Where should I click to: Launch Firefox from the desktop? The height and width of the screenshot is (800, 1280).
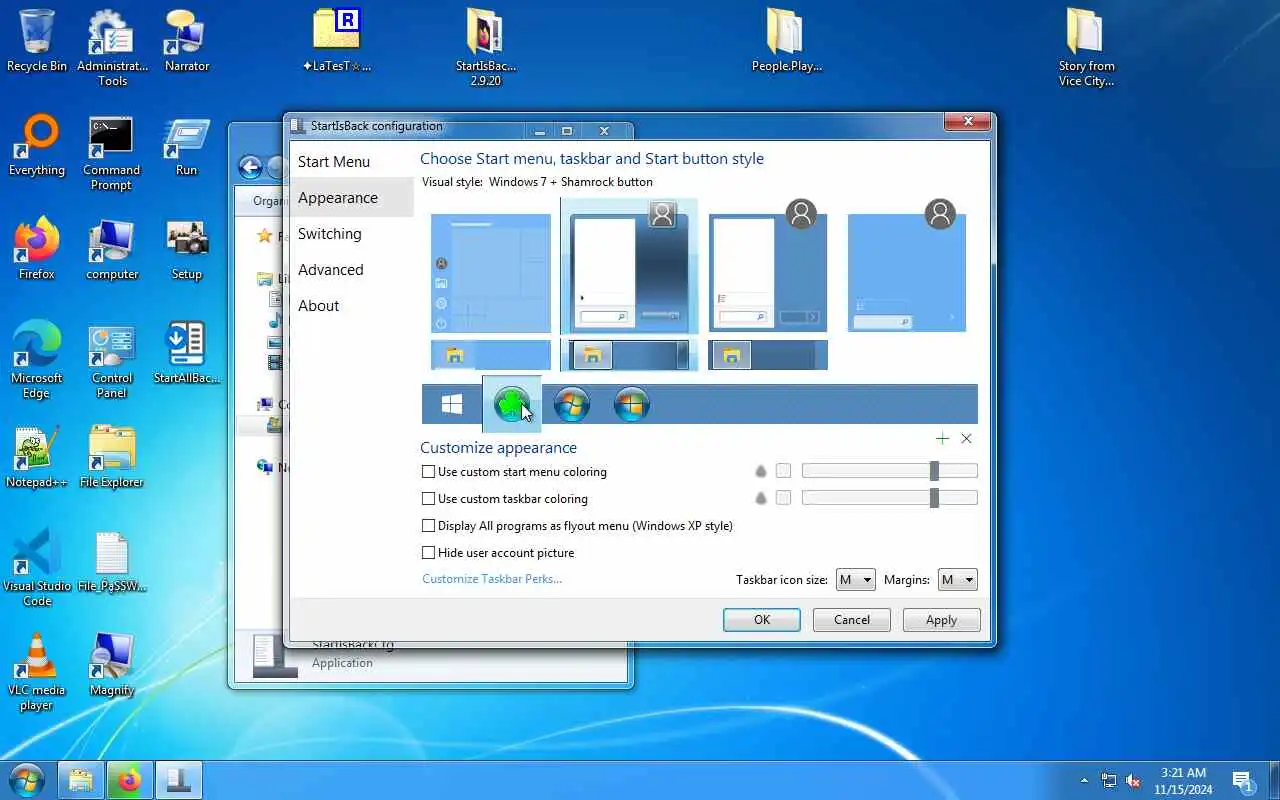click(x=37, y=250)
